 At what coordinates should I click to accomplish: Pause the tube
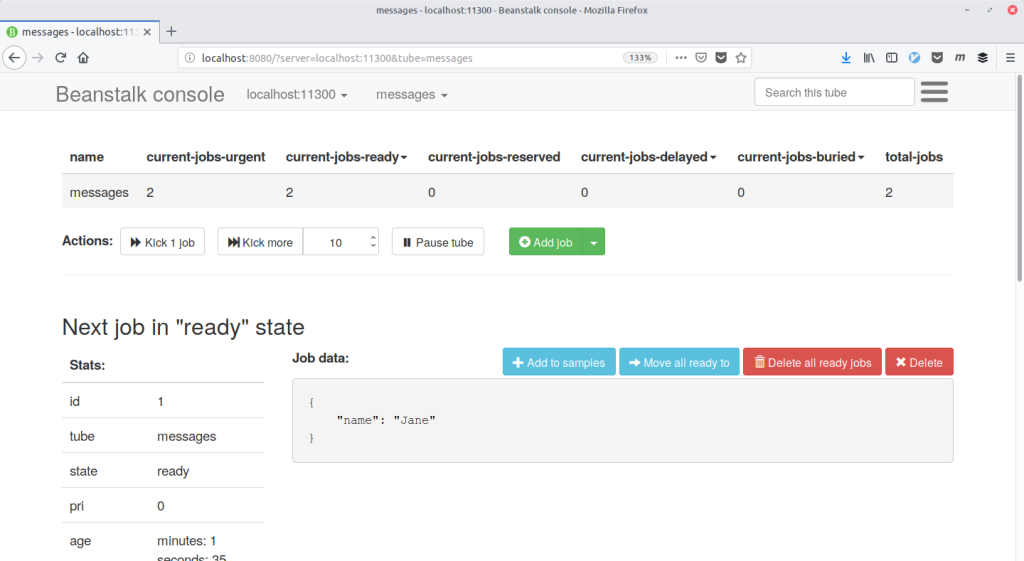pos(438,242)
